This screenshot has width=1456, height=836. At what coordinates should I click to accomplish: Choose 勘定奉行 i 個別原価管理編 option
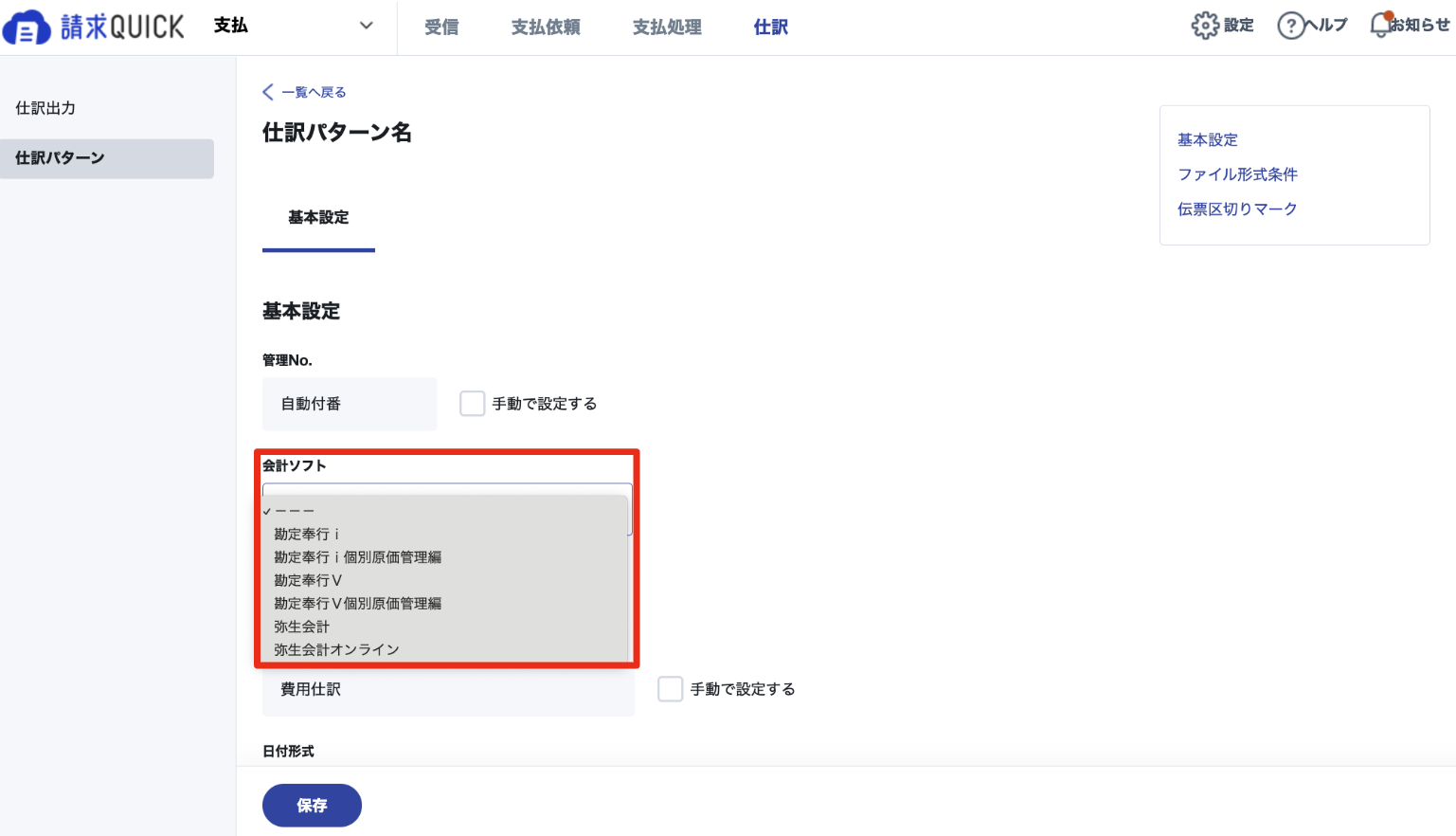pos(445,557)
